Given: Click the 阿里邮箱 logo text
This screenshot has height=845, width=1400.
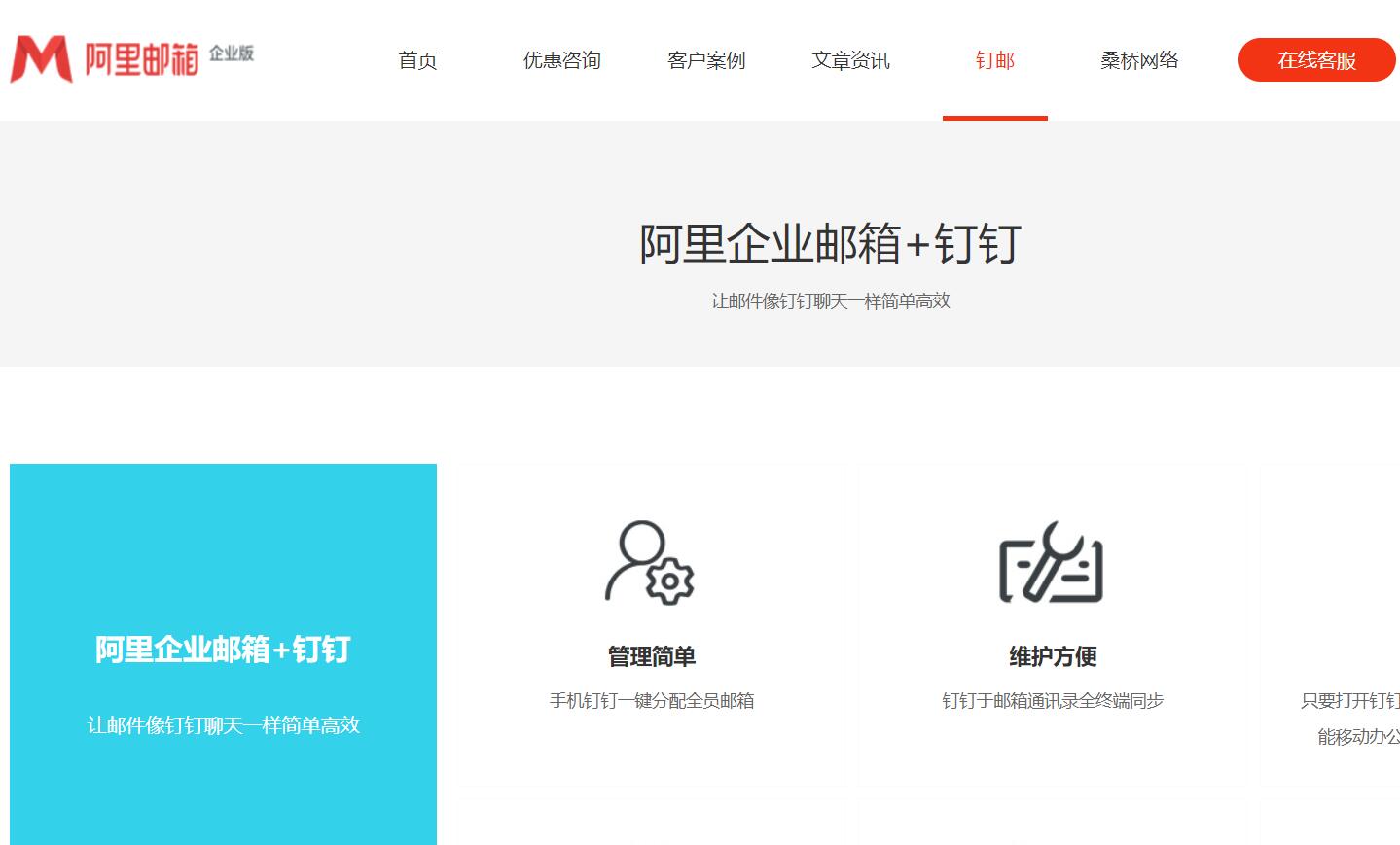Looking at the screenshot, I should coord(142,59).
